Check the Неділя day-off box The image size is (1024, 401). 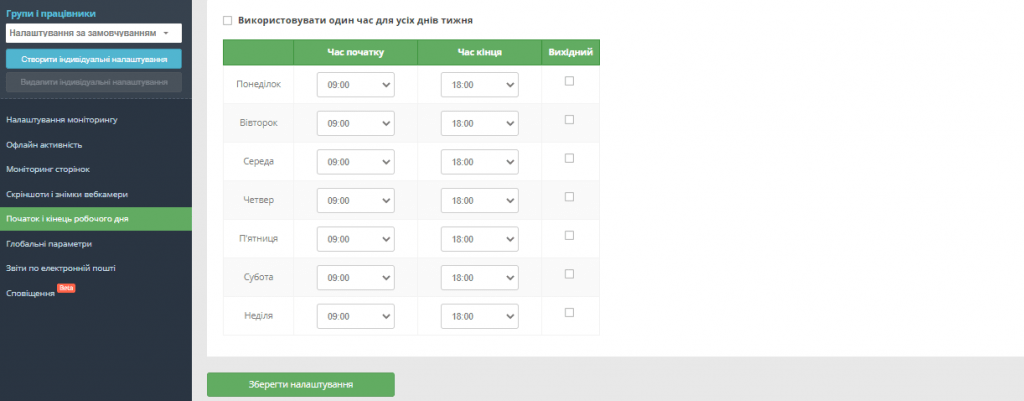(x=569, y=312)
